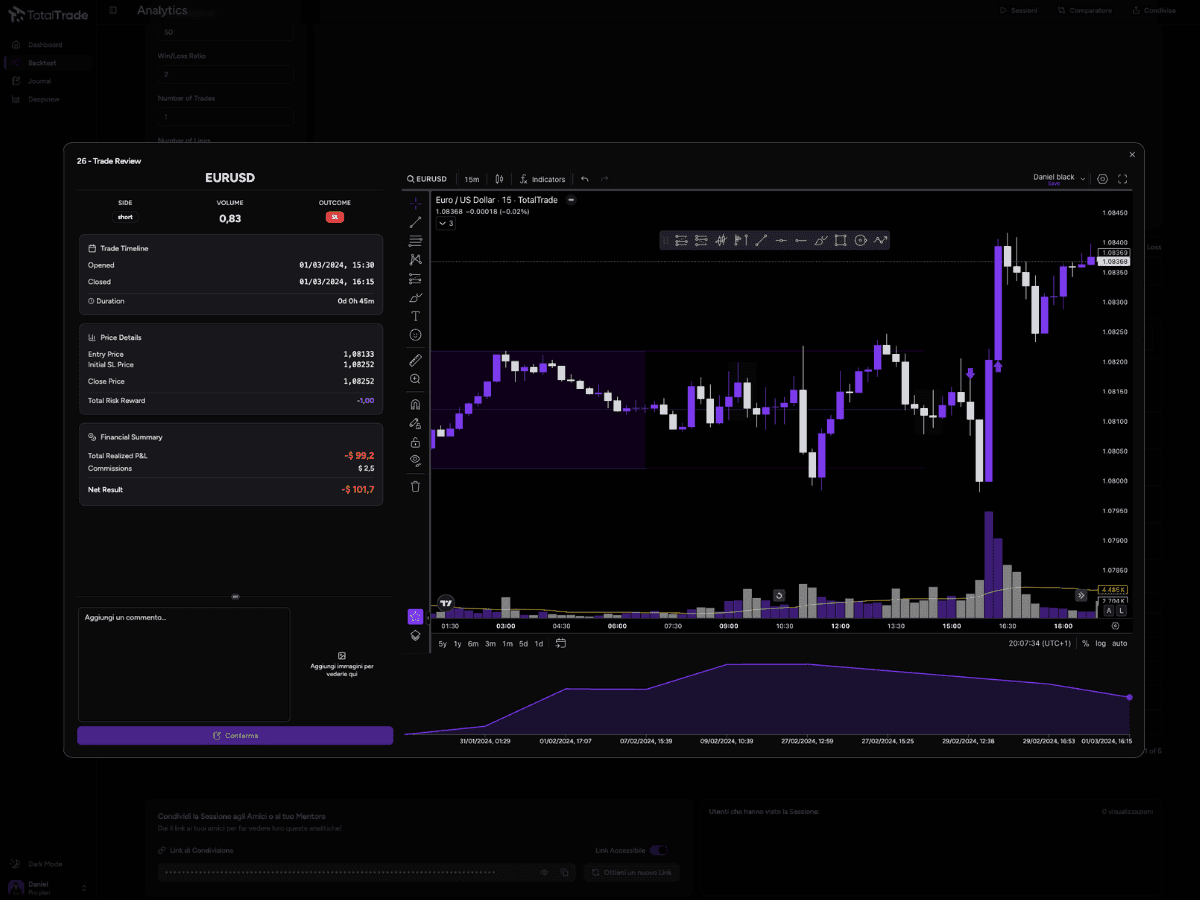Toggle lock all drawing tools
The image size is (1200, 900).
[x=416, y=441]
